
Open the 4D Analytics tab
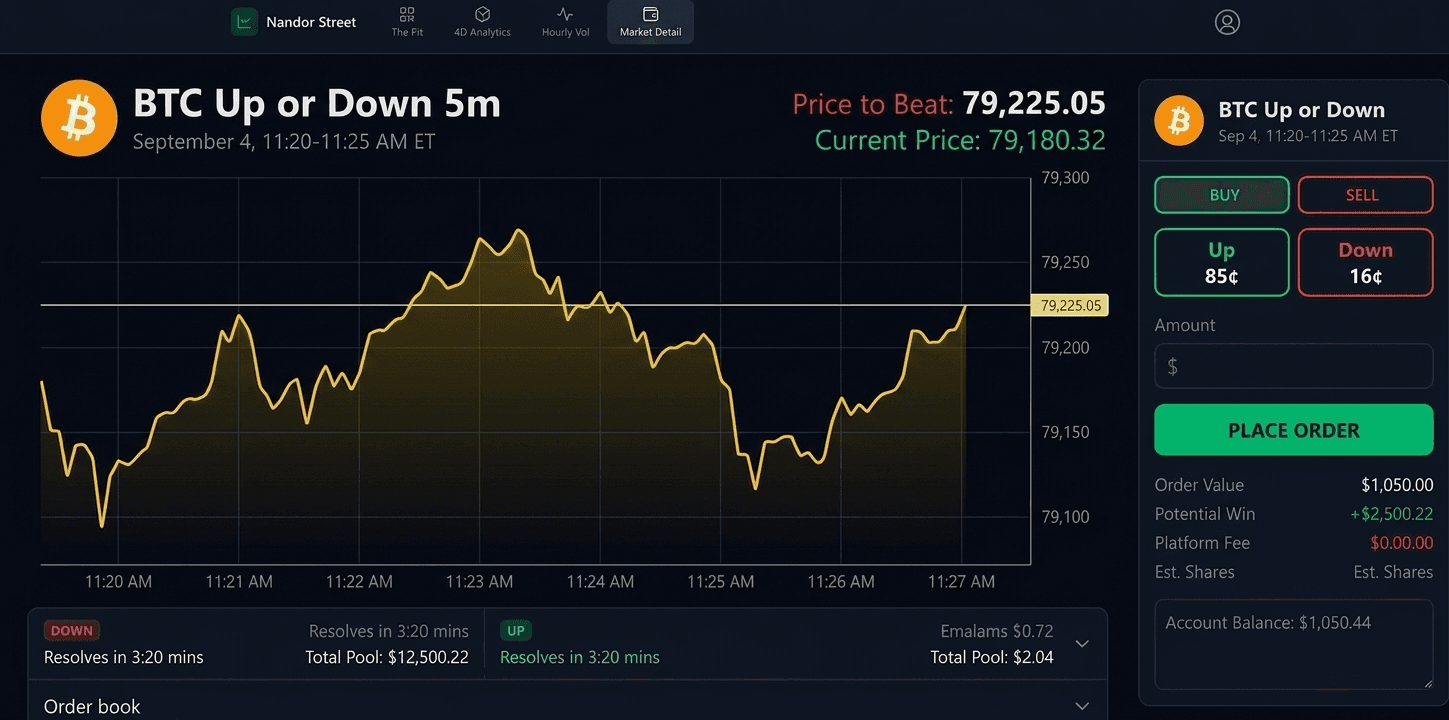pos(482,22)
